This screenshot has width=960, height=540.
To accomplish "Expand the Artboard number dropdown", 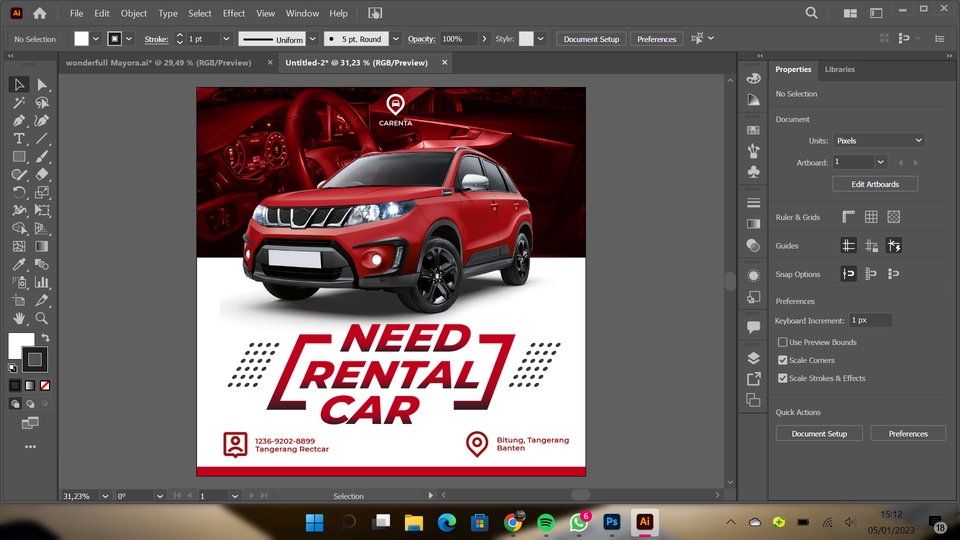I will tap(880, 162).
